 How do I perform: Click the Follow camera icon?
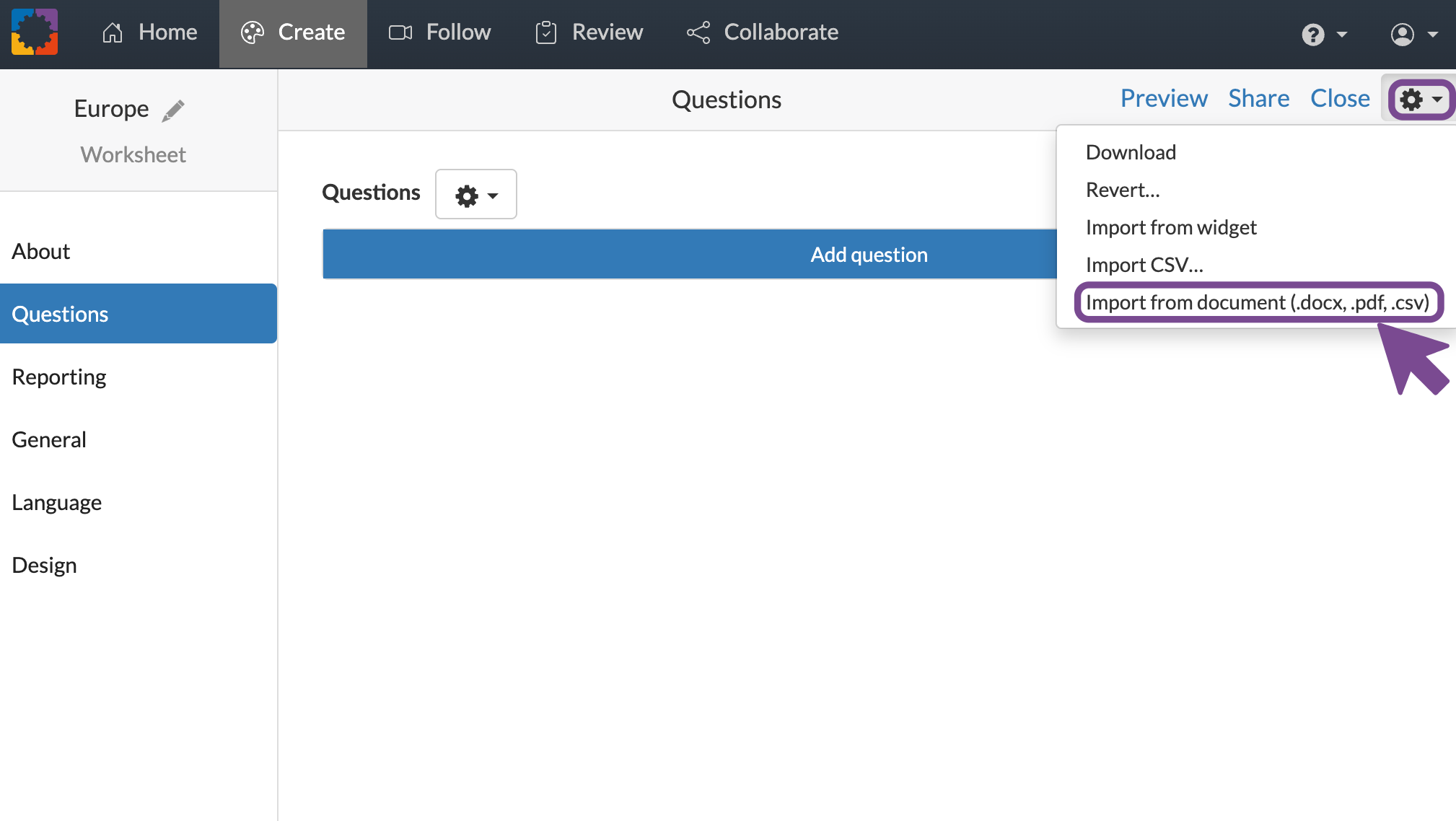(400, 32)
